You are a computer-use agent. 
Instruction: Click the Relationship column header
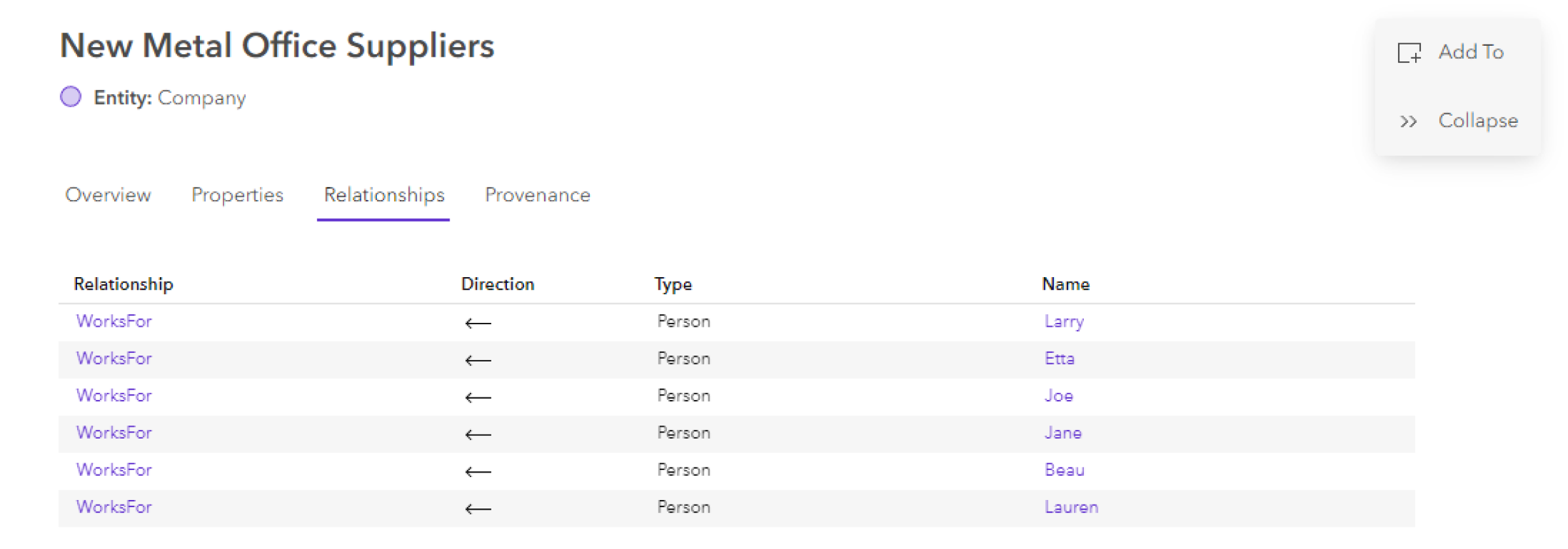point(123,284)
